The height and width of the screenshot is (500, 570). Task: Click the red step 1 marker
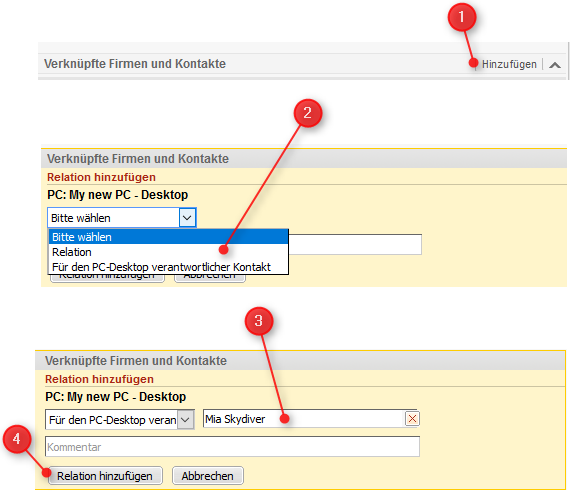[462, 17]
